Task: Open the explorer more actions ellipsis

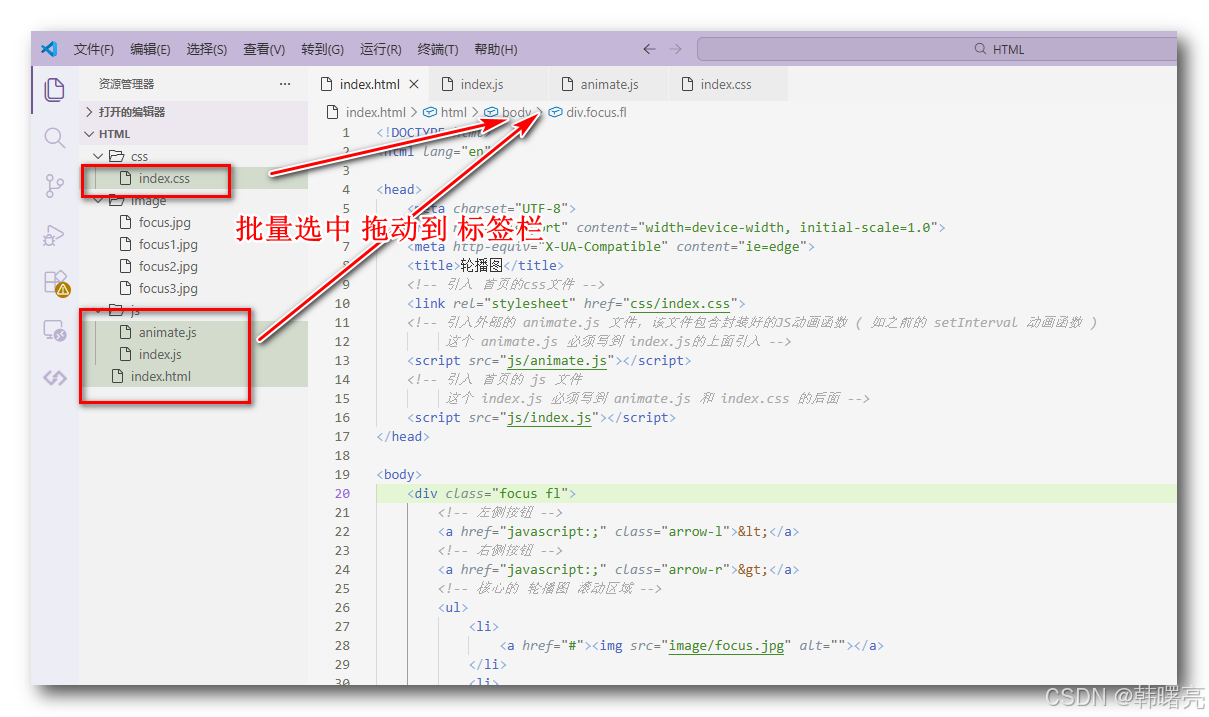Action: (x=285, y=85)
